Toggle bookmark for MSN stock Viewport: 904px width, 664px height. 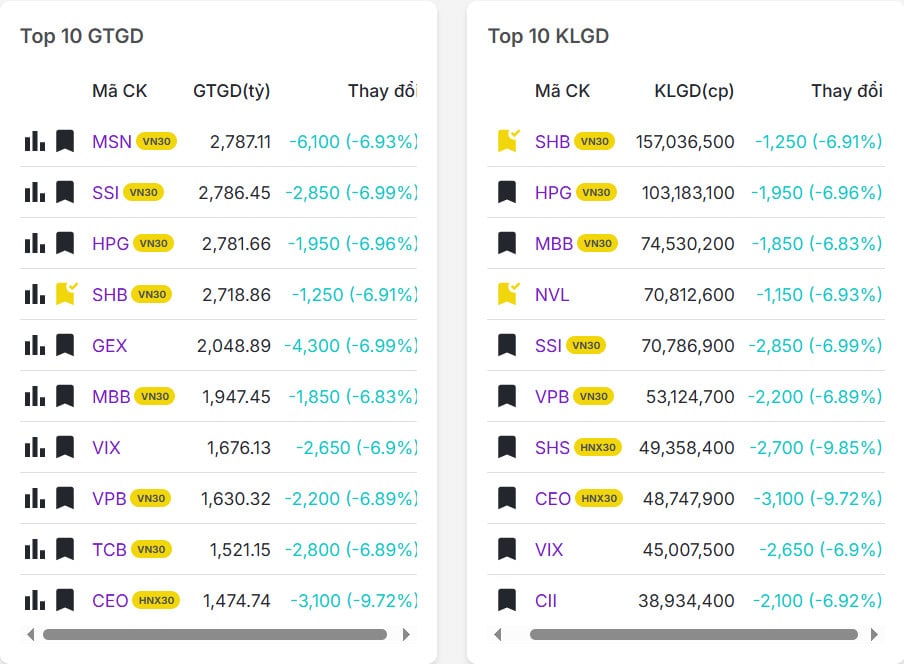tap(65, 141)
